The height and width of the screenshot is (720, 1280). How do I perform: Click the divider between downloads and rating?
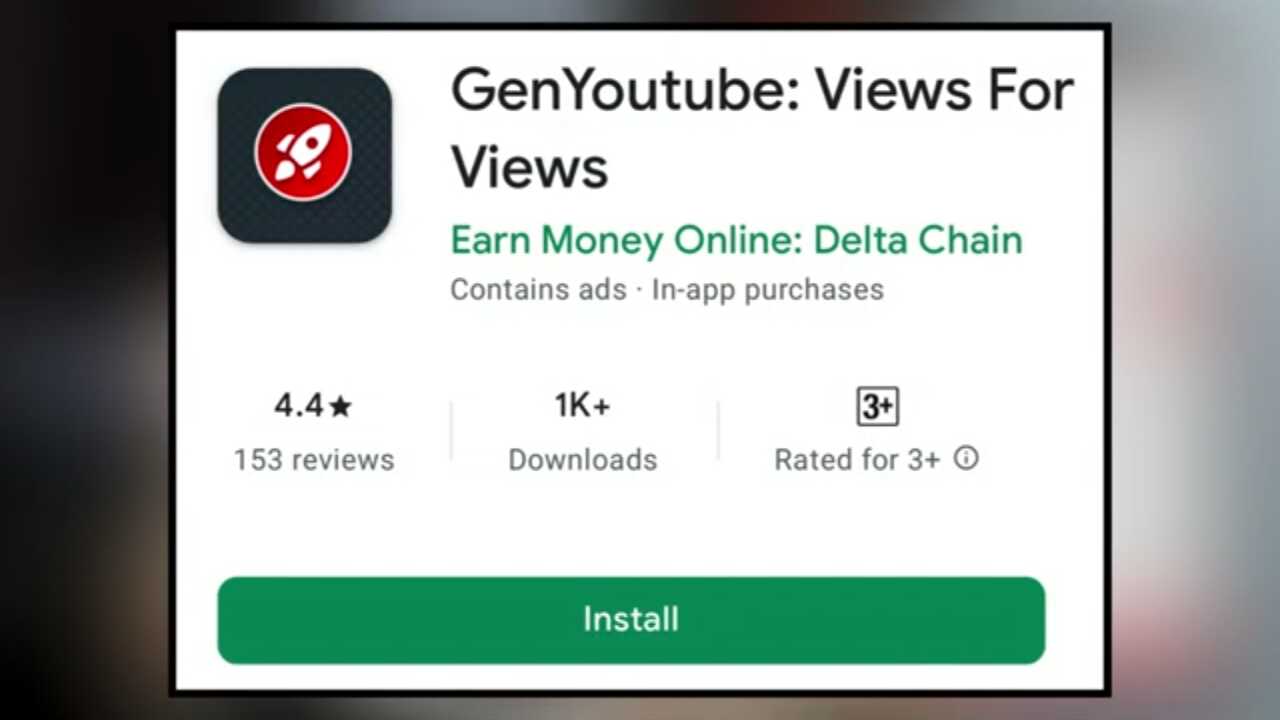point(718,431)
